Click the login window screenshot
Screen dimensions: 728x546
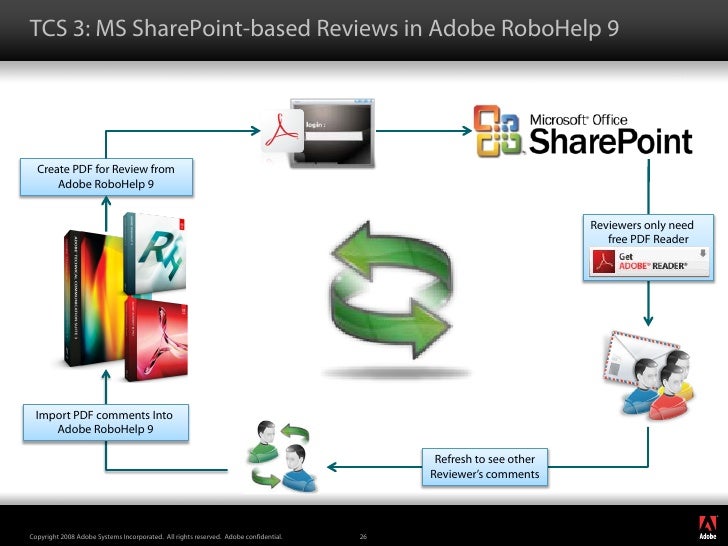pyautogui.click(x=332, y=133)
